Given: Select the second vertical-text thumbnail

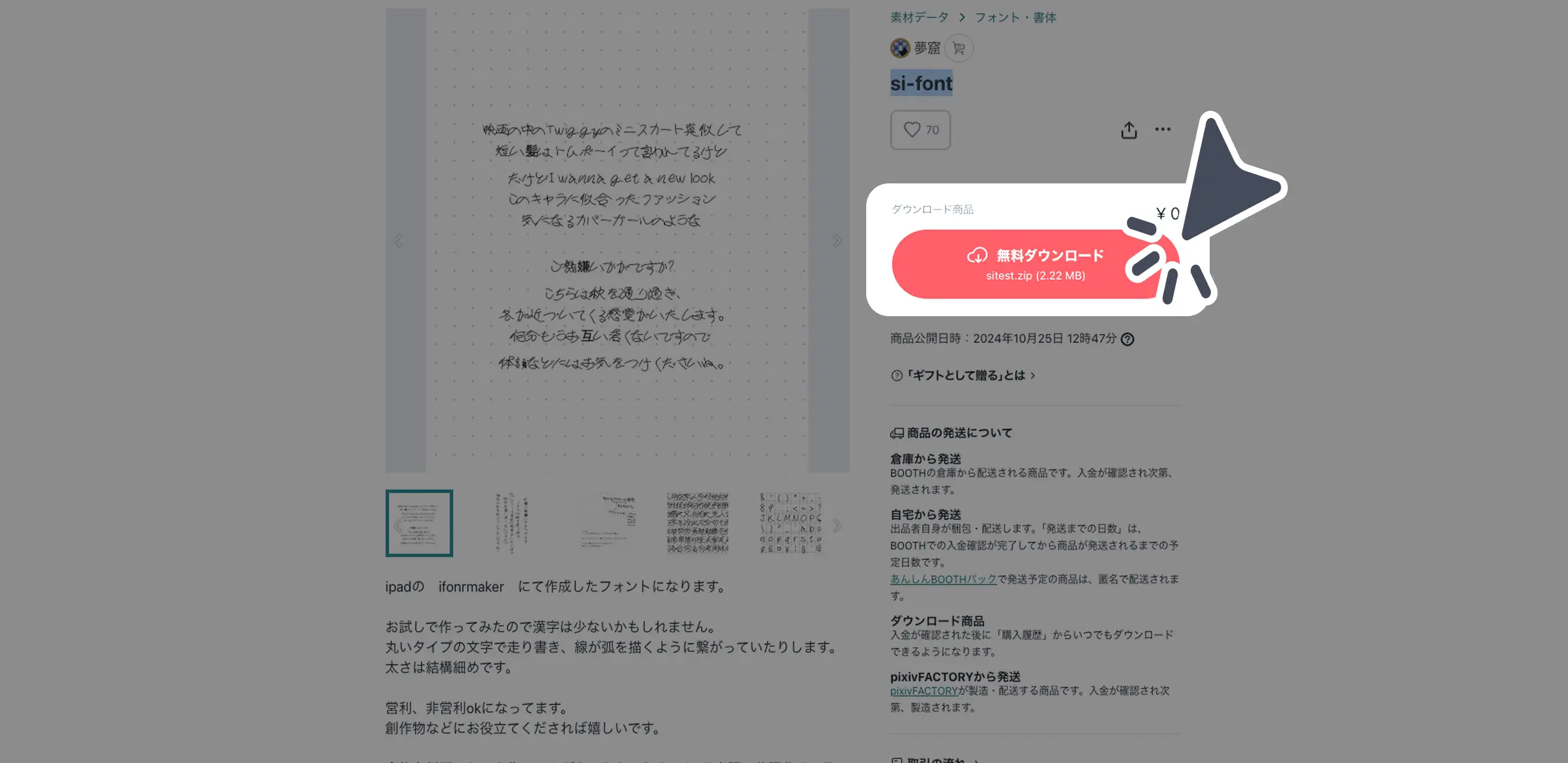Looking at the screenshot, I should click(x=512, y=523).
